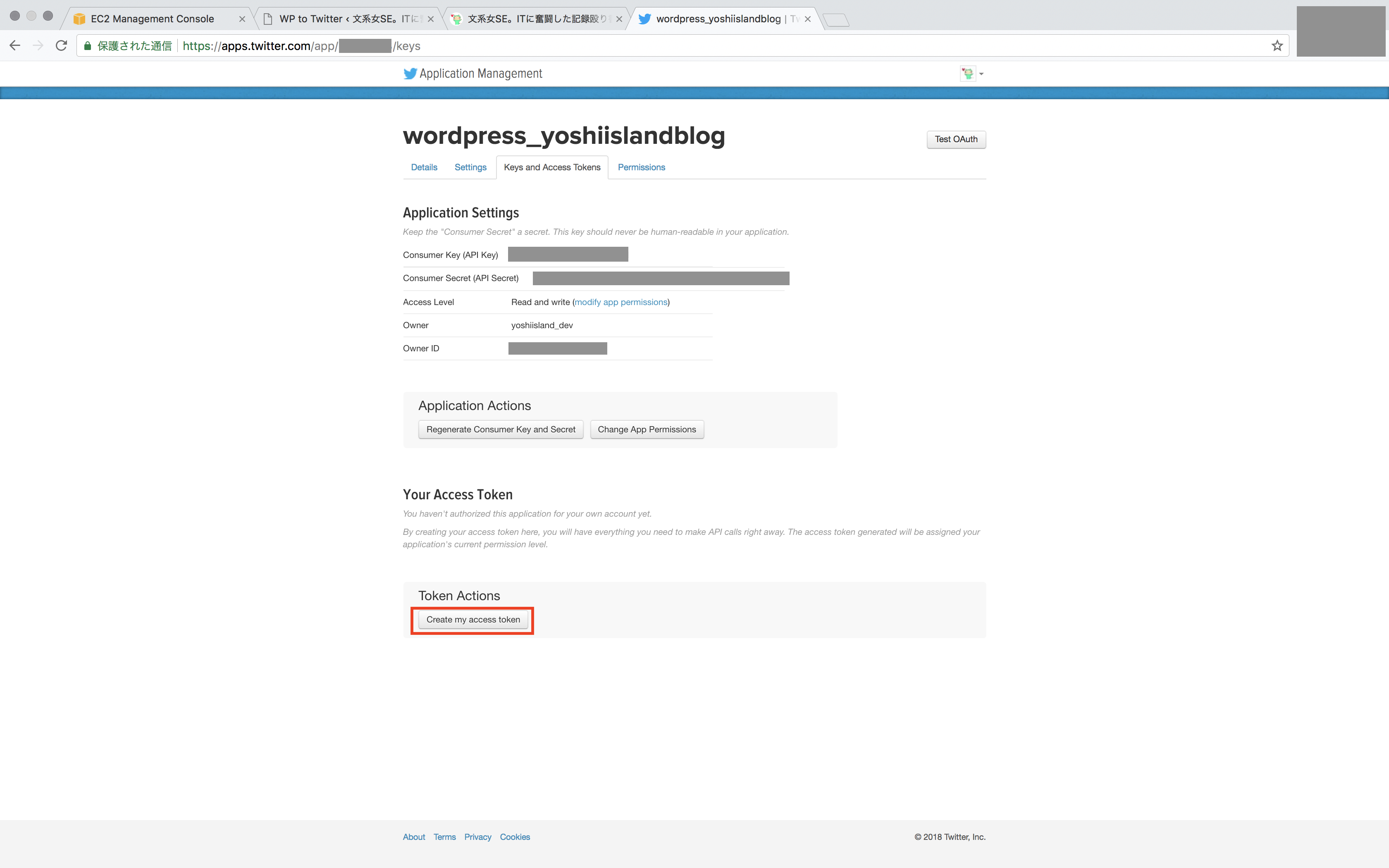Open the Terms footer link
Screen dimensions: 1389x868
point(444,837)
